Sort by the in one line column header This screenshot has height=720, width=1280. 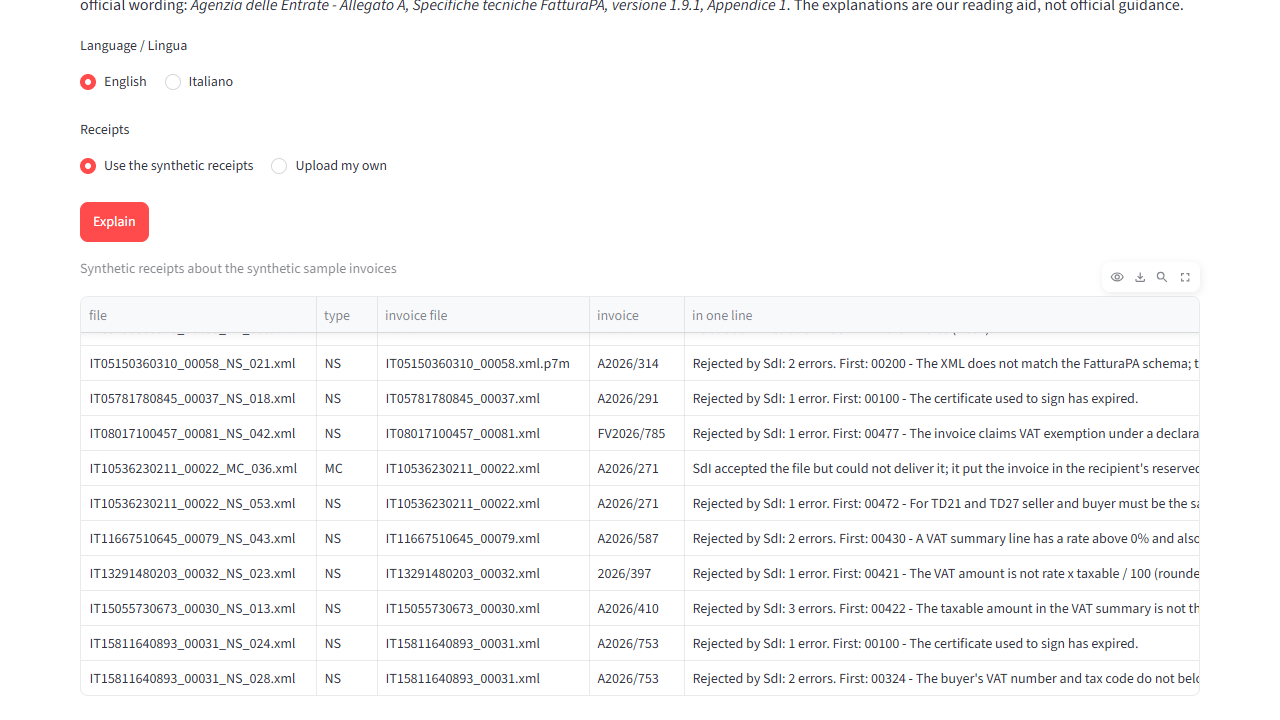point(942,315)
